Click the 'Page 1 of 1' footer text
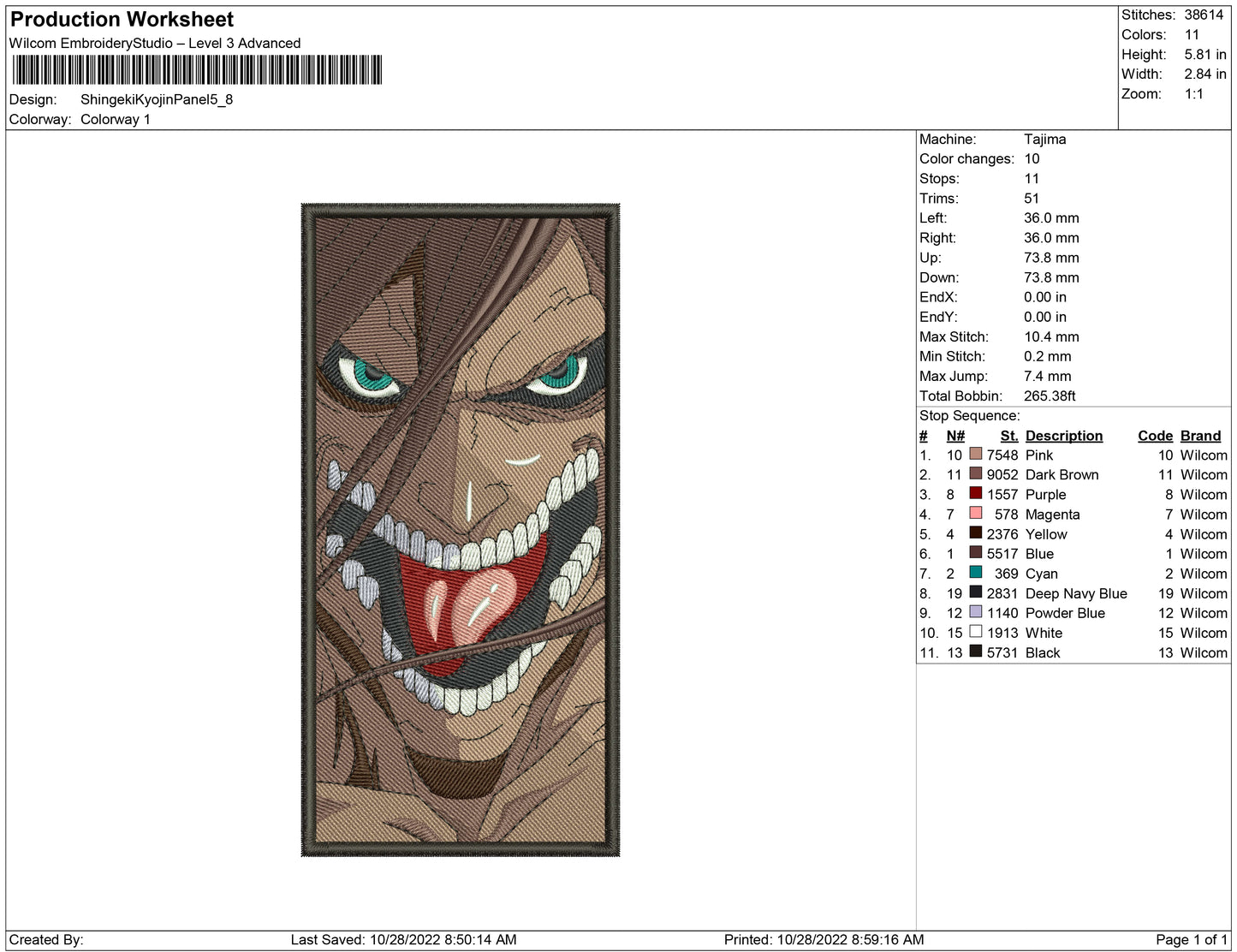Viewport: 1237px width, 952px height. [1192, 939]
